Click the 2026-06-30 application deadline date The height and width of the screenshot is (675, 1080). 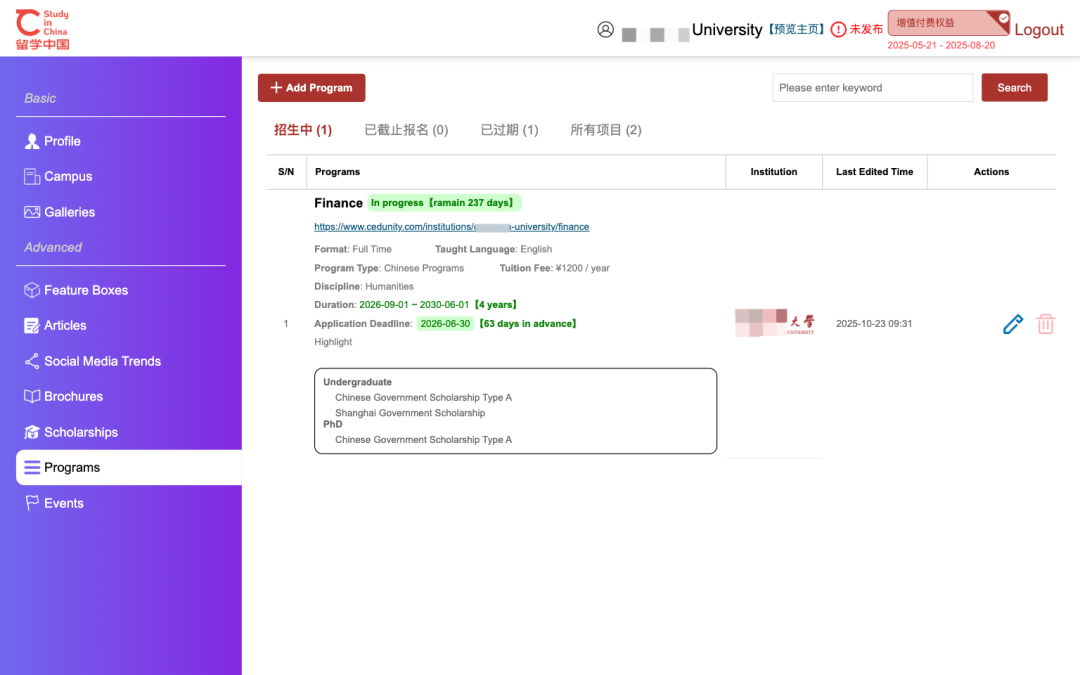click(445, 324)
